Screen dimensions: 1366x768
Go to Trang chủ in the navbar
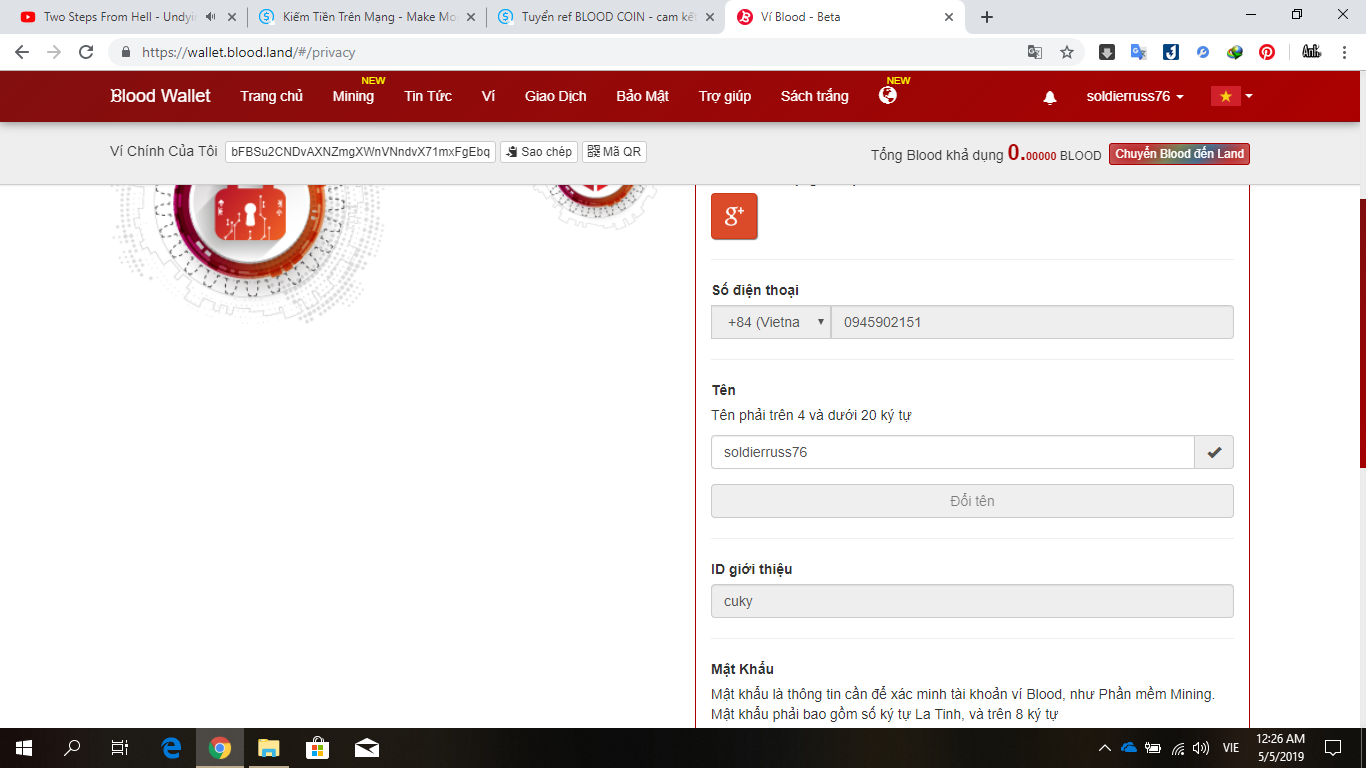coord(271,96)
